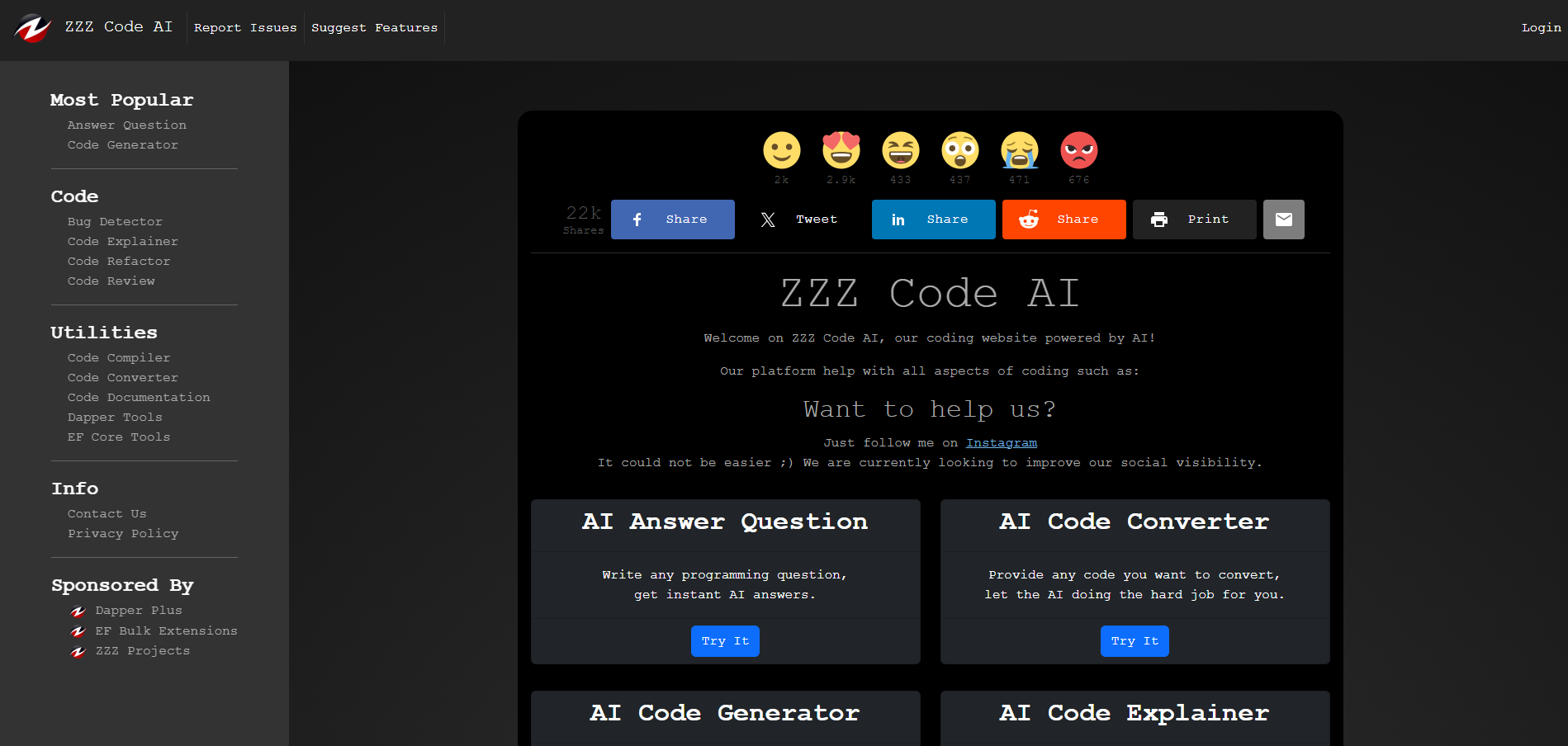Share this page on Facebook

[672, 220]
